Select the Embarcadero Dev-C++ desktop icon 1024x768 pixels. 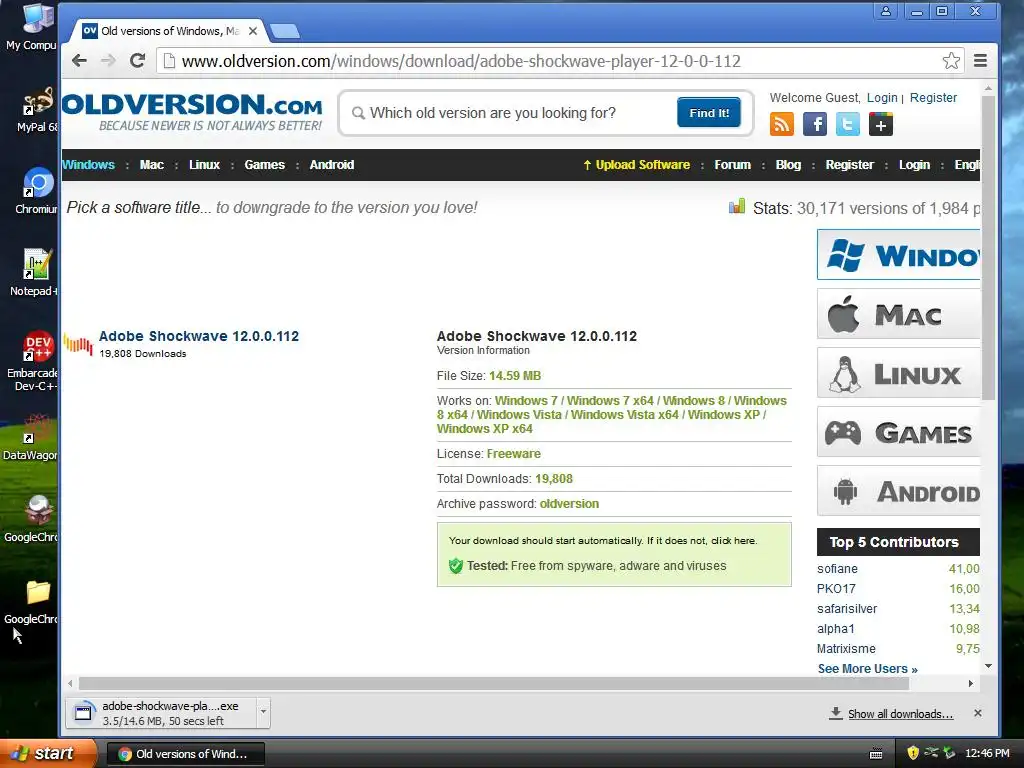pos(33,360)
